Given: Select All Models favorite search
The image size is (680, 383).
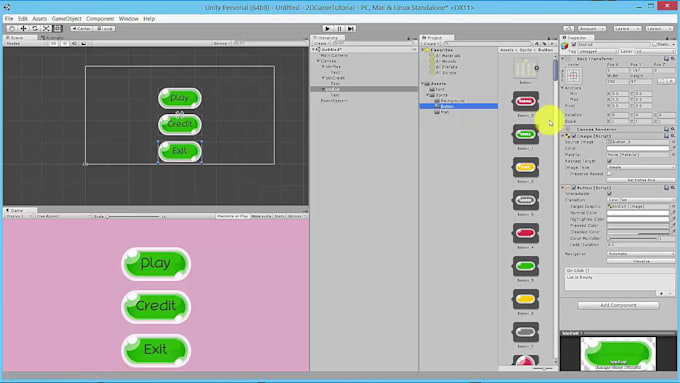Looking at the screenshot, I should coord(442,61).
